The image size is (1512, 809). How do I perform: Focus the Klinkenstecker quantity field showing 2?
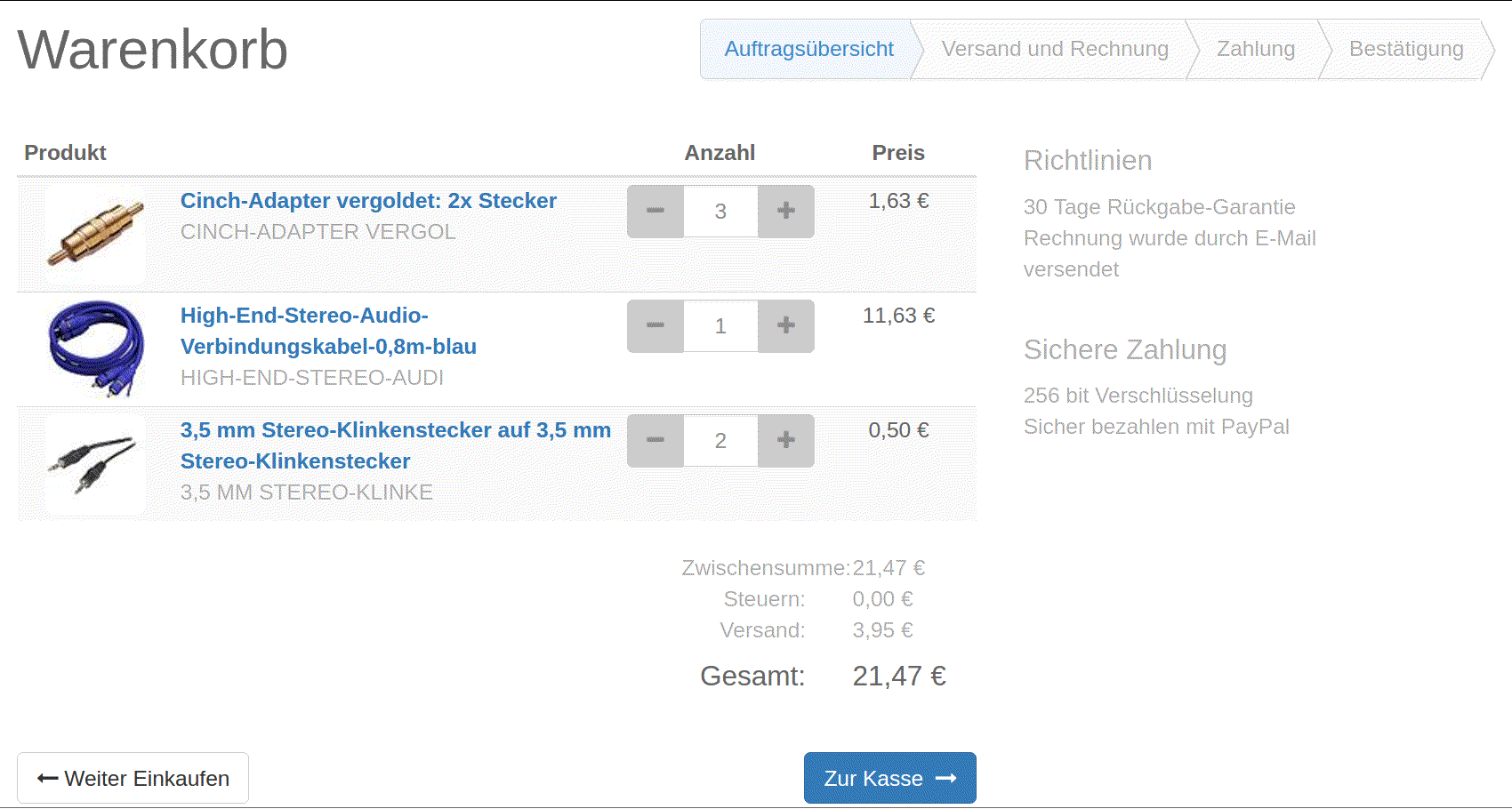(720, 441)
